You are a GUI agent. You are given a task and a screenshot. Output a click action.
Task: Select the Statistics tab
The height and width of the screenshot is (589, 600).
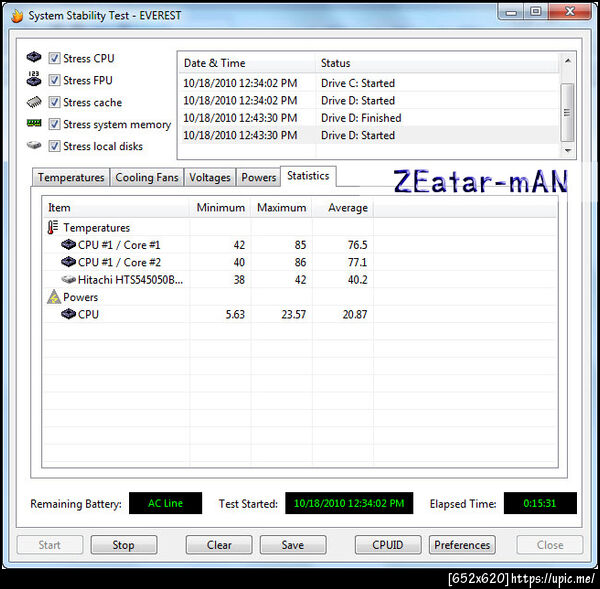point(308,176)
